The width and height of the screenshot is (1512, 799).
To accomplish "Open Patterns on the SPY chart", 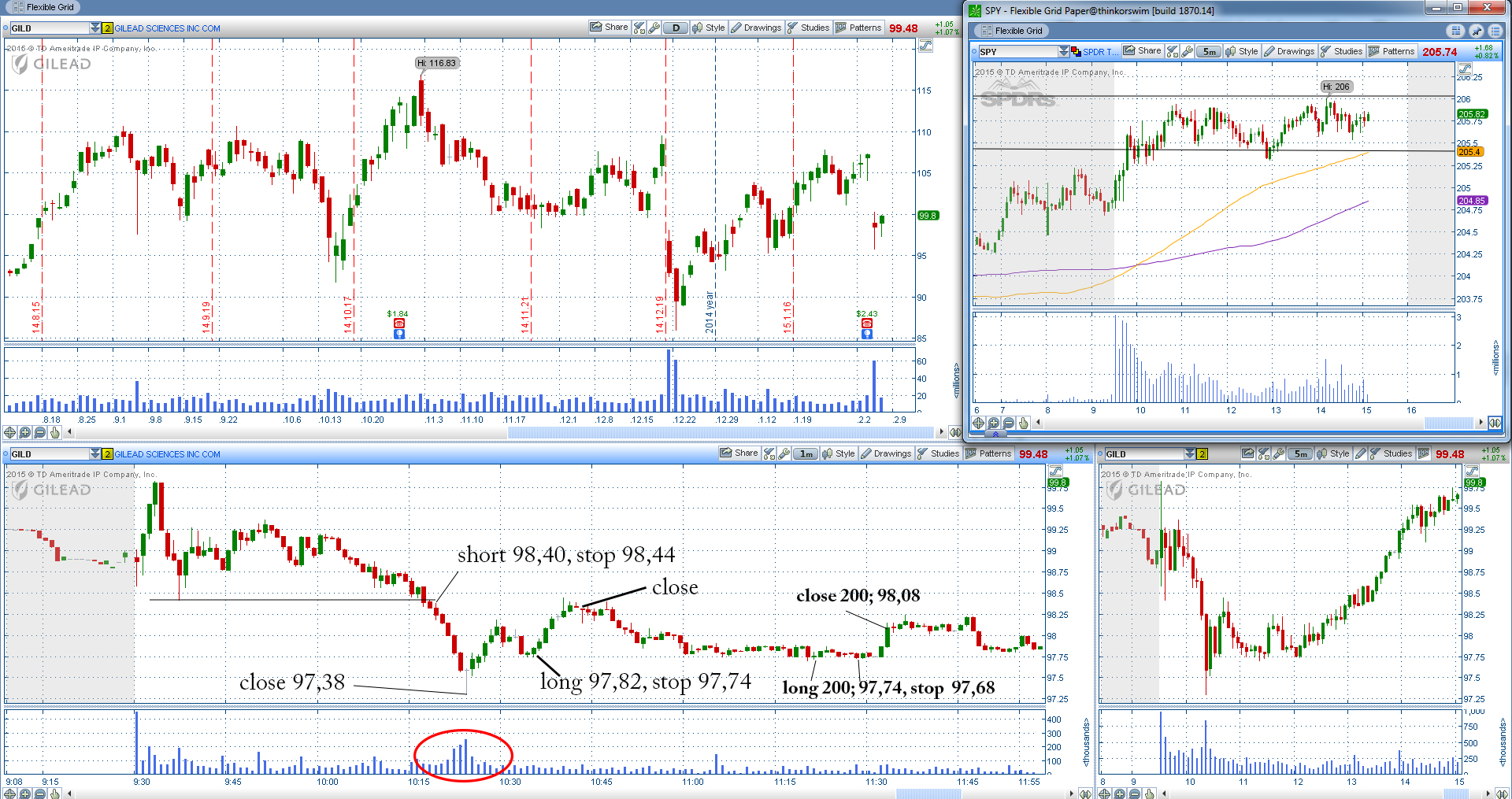I will point(1392,51).
